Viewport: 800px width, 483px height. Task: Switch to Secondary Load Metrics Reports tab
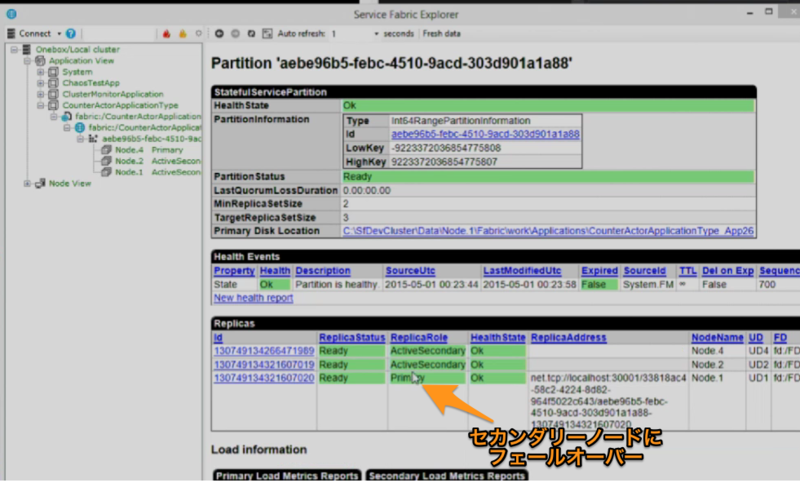pos(447,475)
